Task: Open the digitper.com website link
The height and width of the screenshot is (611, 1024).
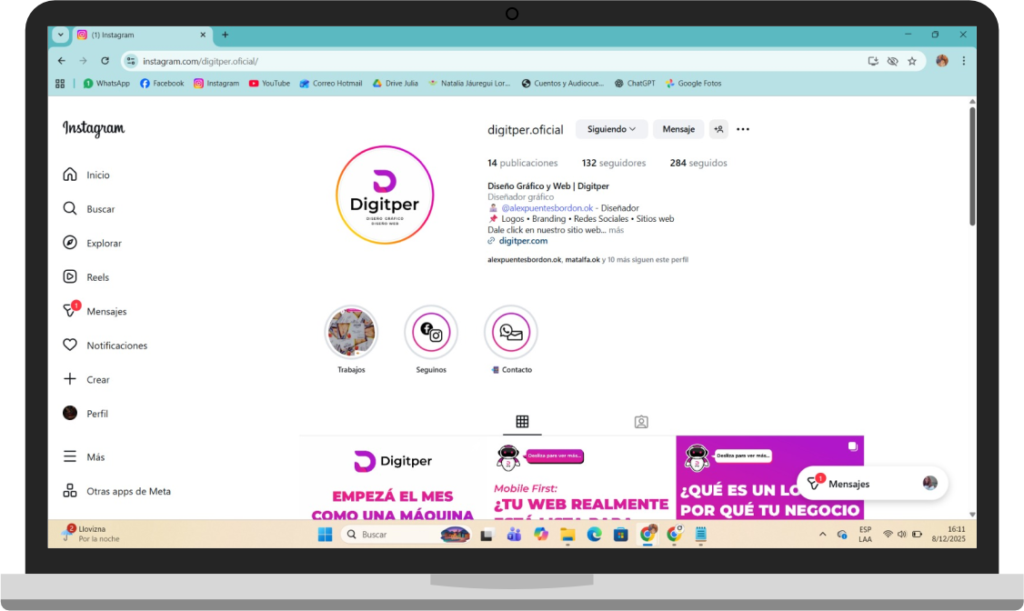Action: 523,241
